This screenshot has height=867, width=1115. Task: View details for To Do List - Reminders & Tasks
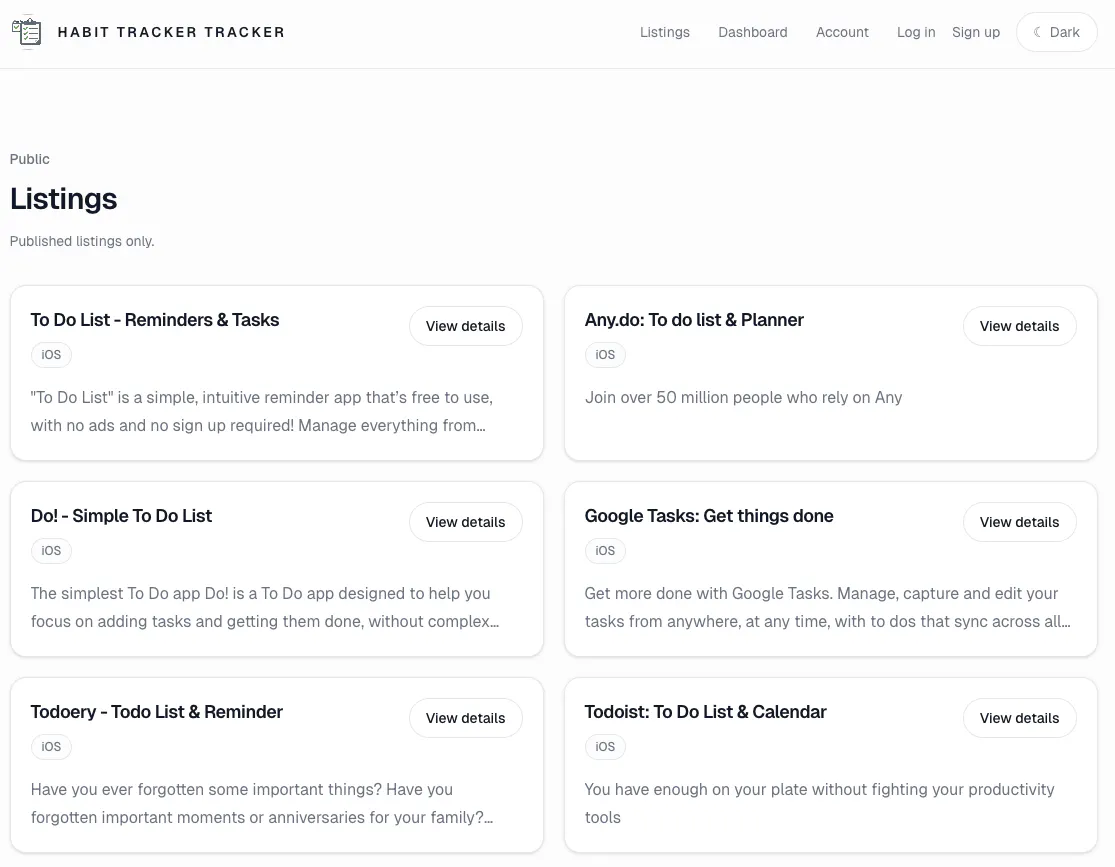(x=466, y=326)
